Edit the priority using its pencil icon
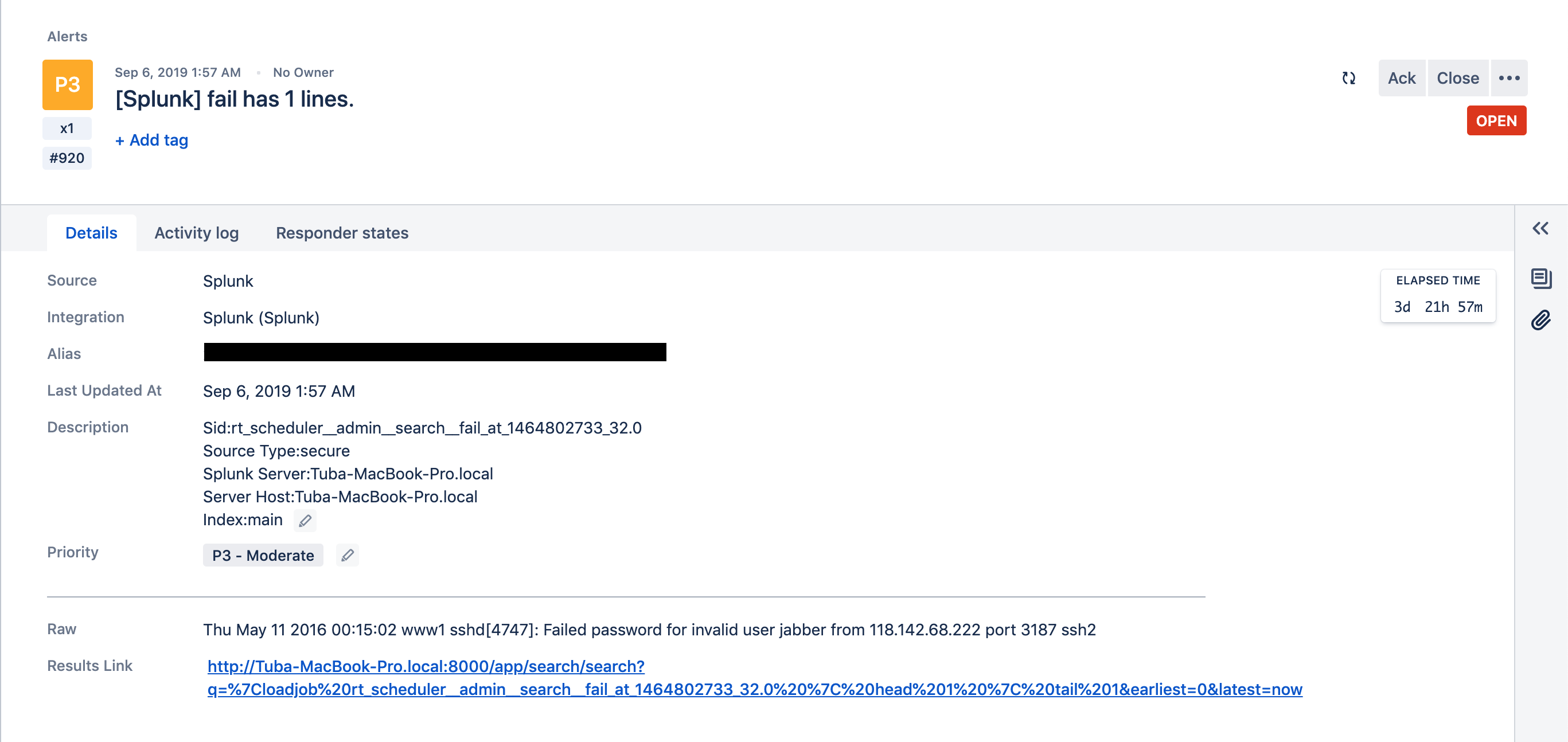Screen dimensions: 1568x742 click(348, 555)
